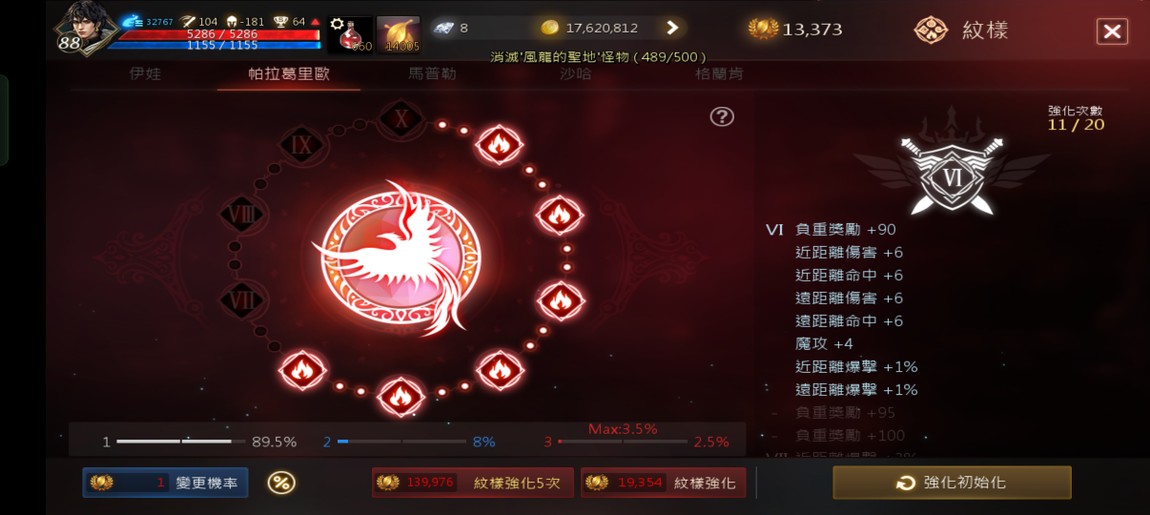Click the 紋樣強化 single enhance button
Image resolution: width=1150 pixels, height=515 pixels.
663,483
